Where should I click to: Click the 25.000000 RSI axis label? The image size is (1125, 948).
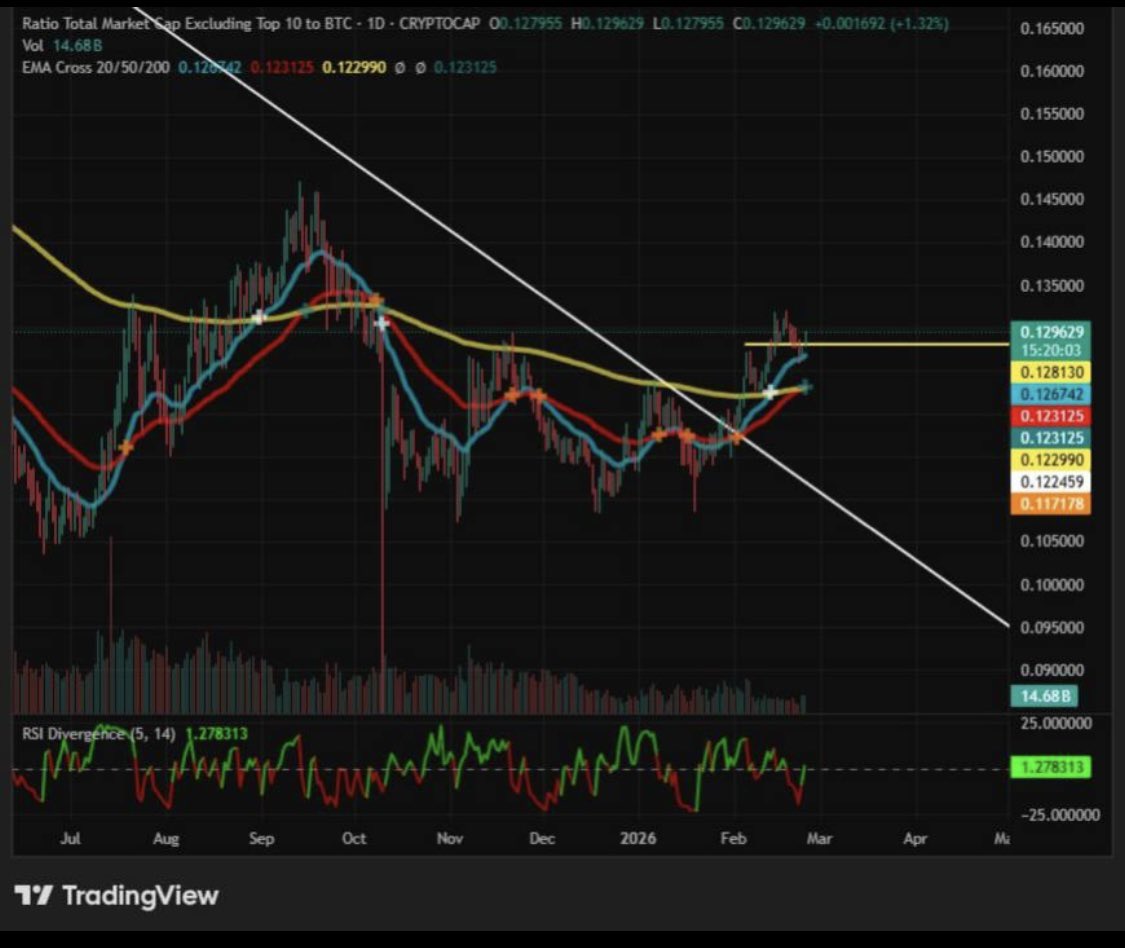click(1057, 723)
